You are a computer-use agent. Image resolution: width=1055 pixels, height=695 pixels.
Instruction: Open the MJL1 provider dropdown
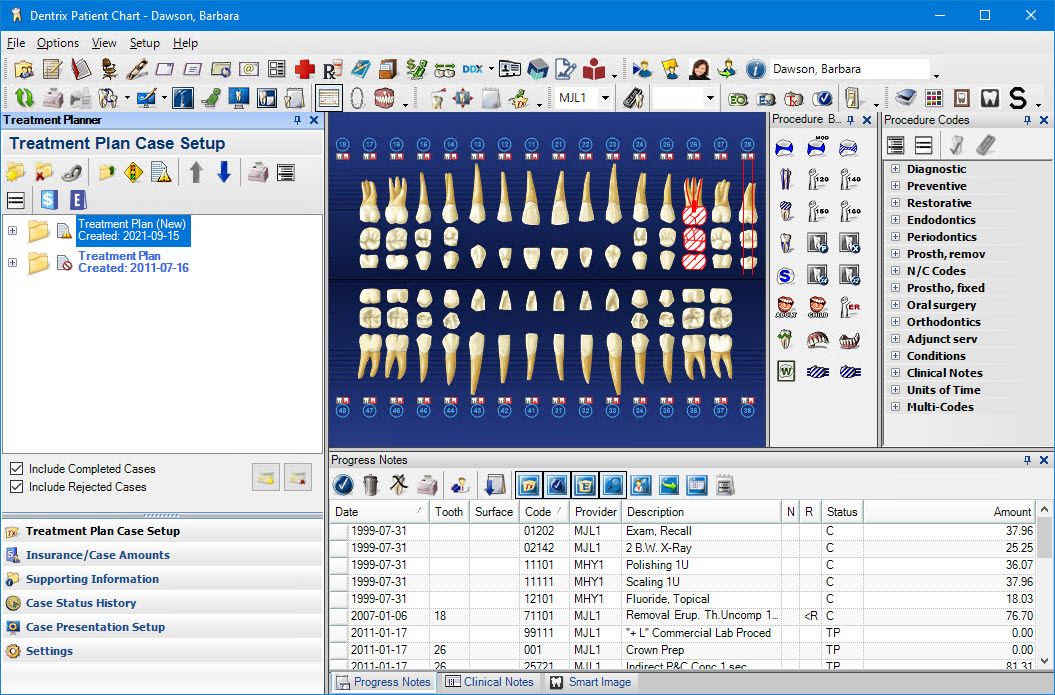[x=605, y=98]
